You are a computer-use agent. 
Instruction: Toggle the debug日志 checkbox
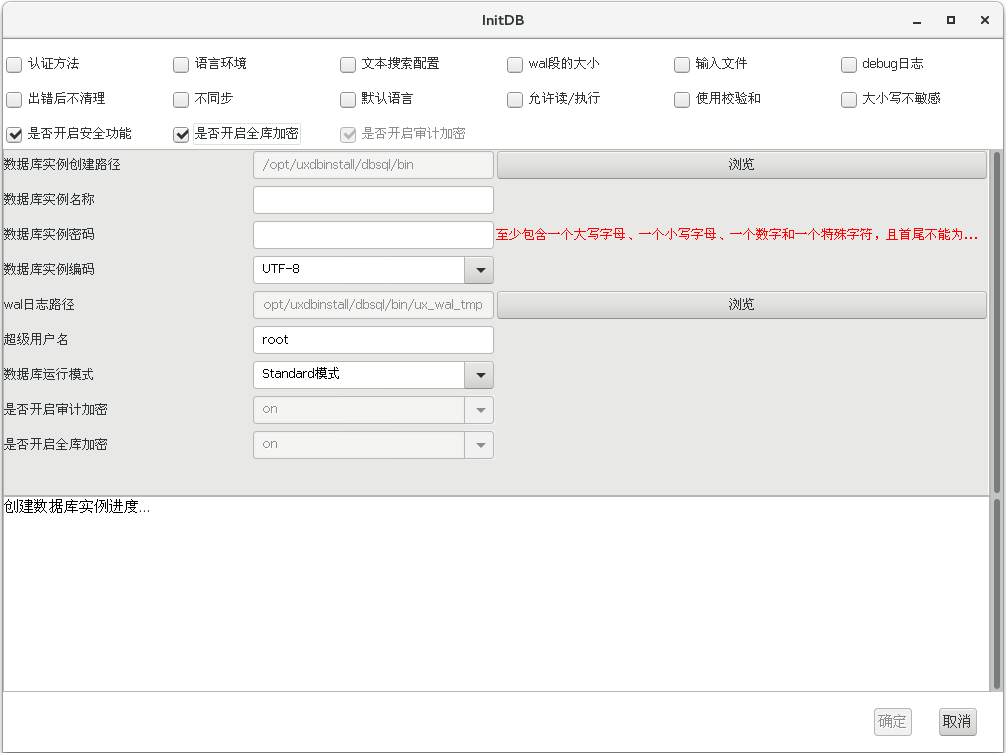pyautogui.click(x=849, y=65)
